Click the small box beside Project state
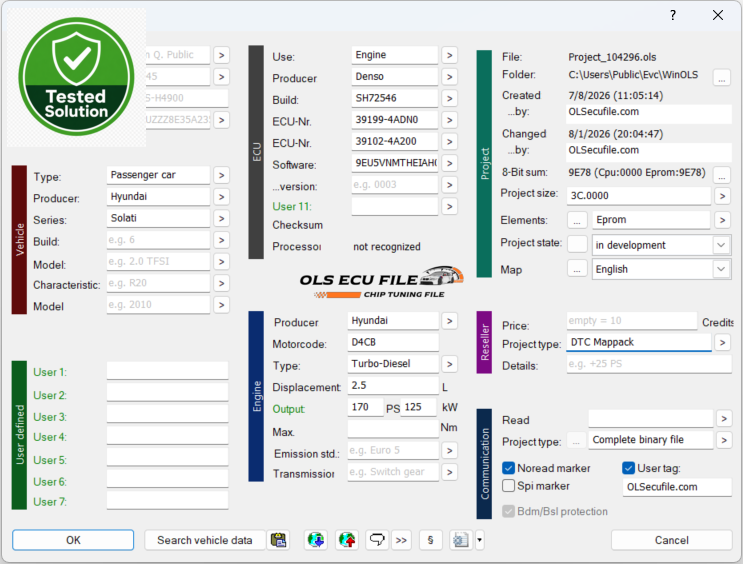This screenshot has height=564, width=743. (x=577, y=244)
